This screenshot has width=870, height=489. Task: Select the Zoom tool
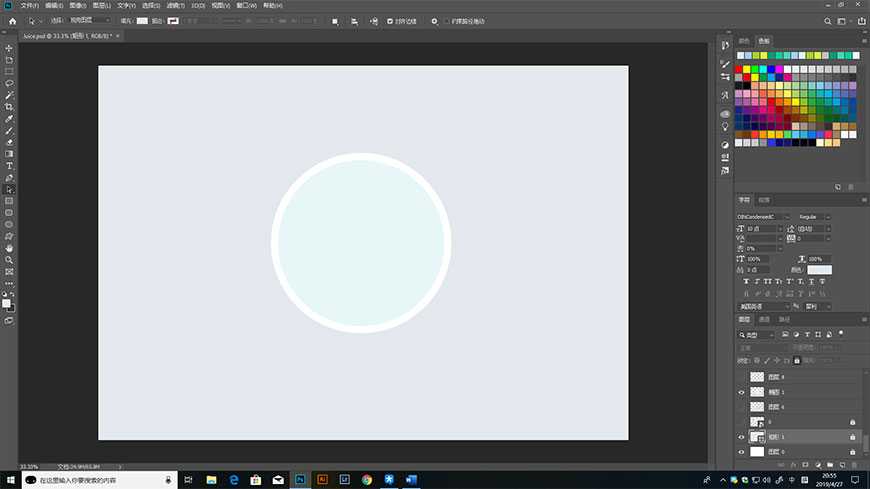click(x=9, y=260)
